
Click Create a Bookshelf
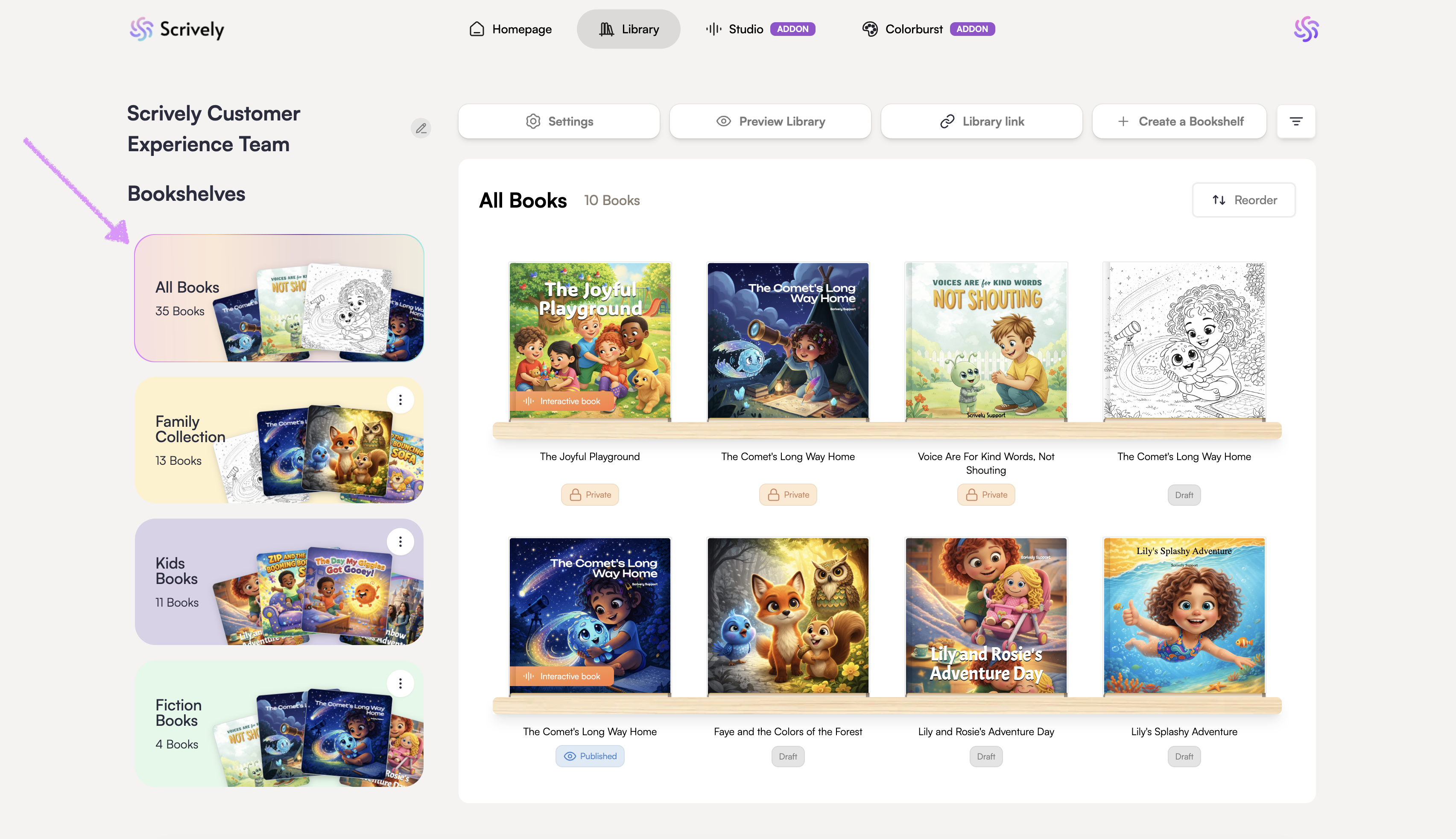click(1179, 122)
